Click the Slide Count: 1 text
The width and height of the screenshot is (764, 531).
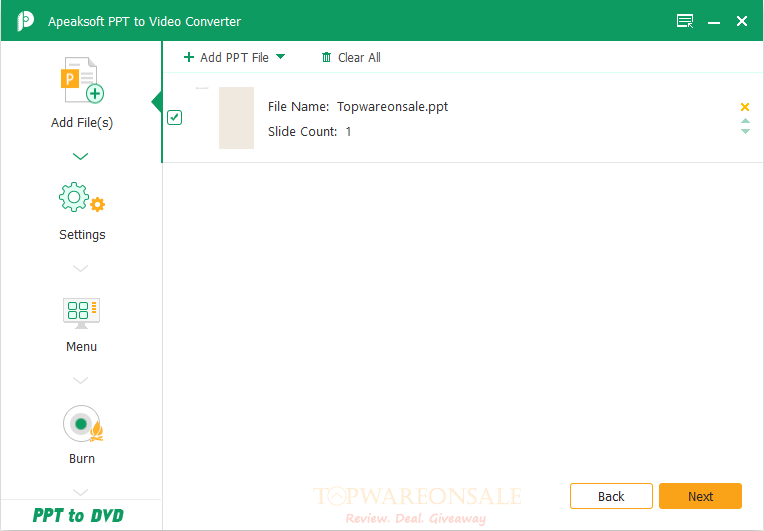pos(309,132)
